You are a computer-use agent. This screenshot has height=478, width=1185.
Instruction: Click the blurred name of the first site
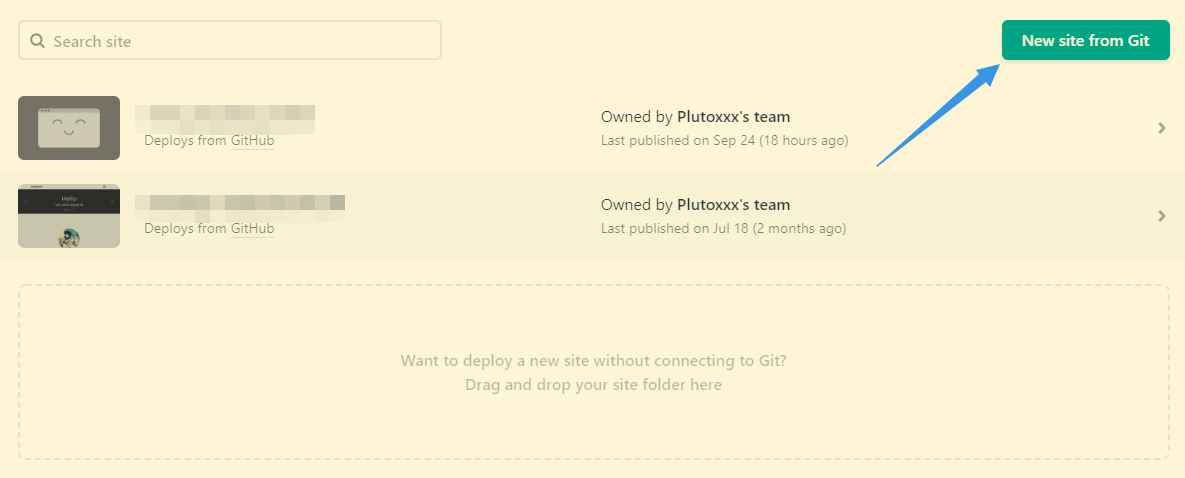tap(225, 117)
